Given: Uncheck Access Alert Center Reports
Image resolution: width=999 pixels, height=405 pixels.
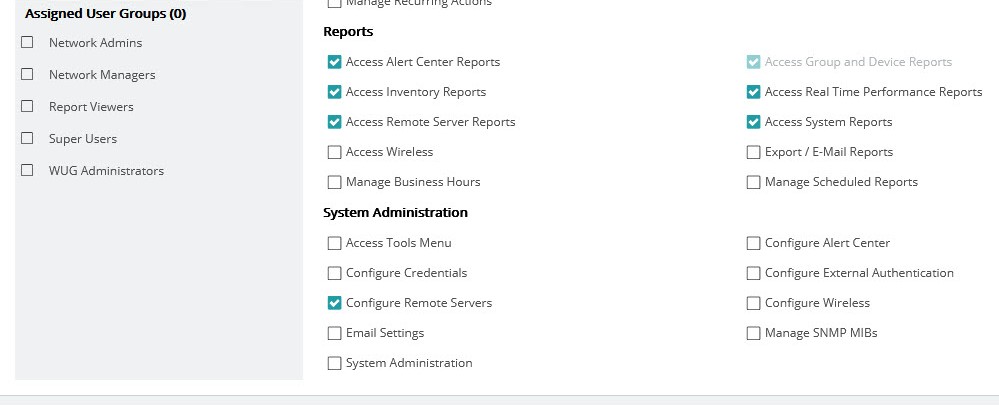Looking at the screenshot, I should pos(334,62).
